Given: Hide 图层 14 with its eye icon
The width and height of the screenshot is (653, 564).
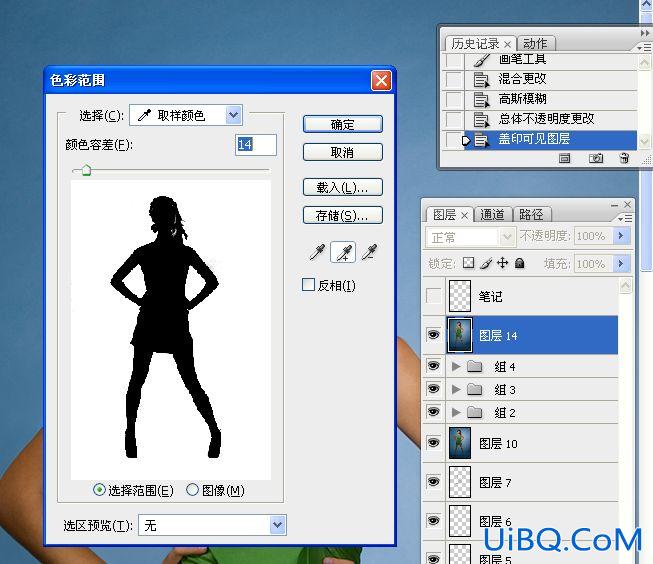Looking at the screenshot, I should coord(434,335).
